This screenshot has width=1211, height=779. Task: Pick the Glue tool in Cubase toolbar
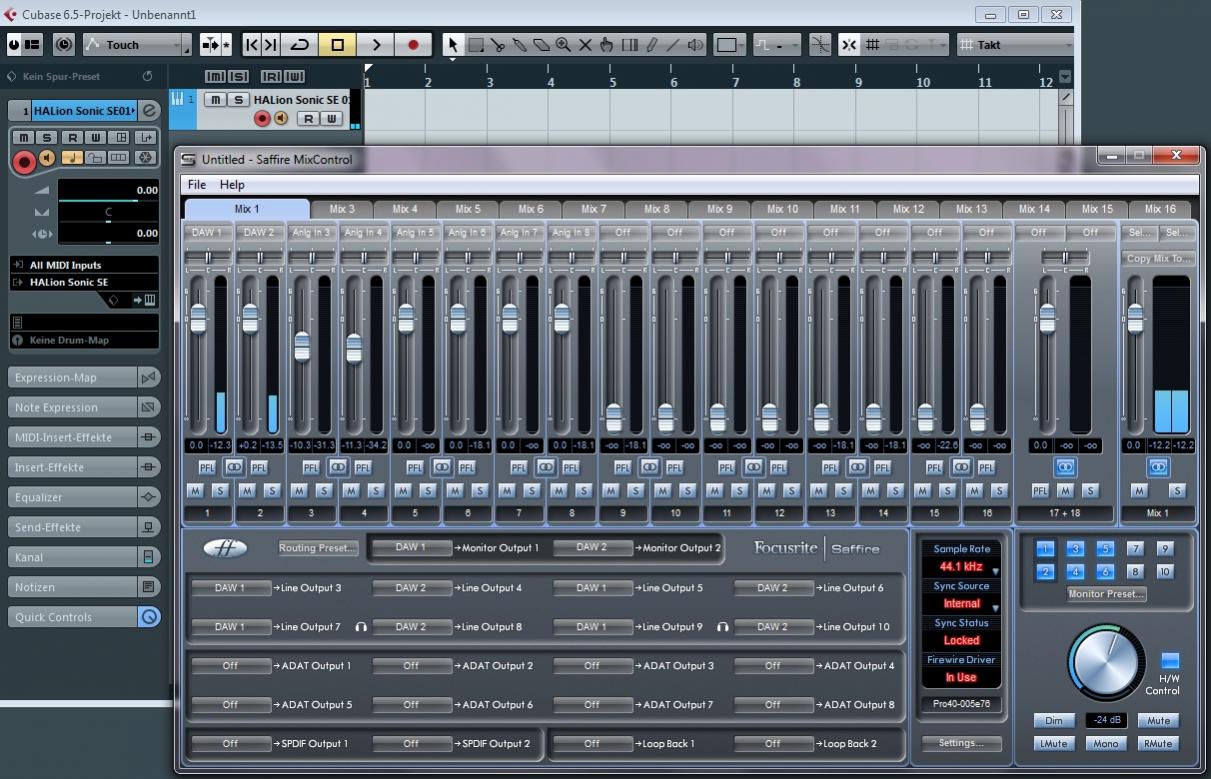519,45
